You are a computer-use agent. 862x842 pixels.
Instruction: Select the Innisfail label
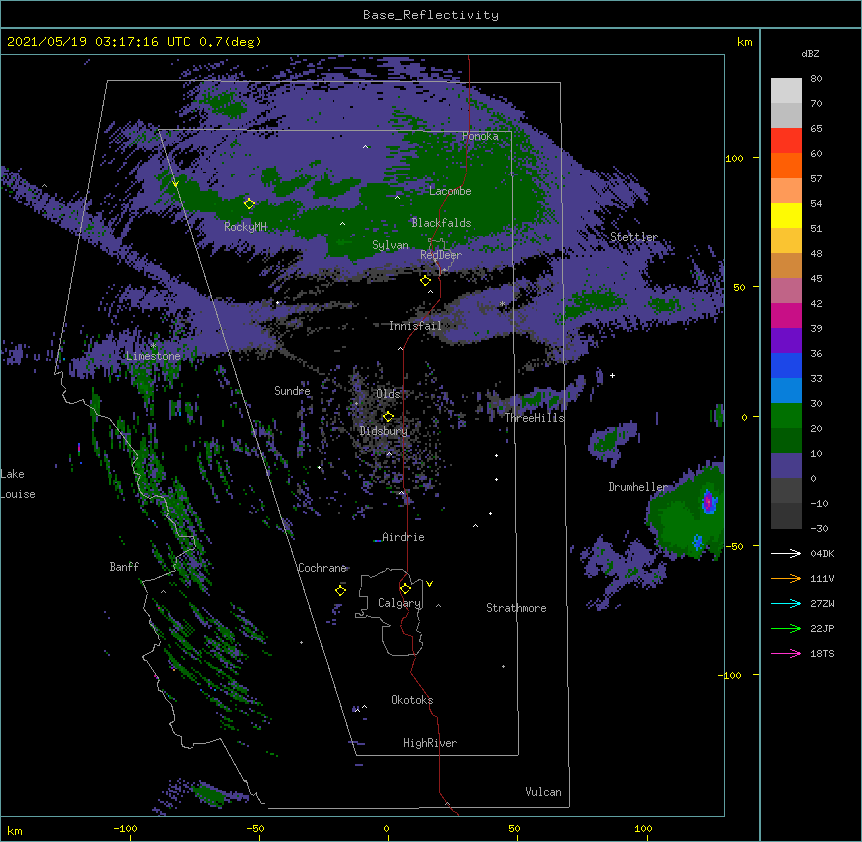[415, 326]
